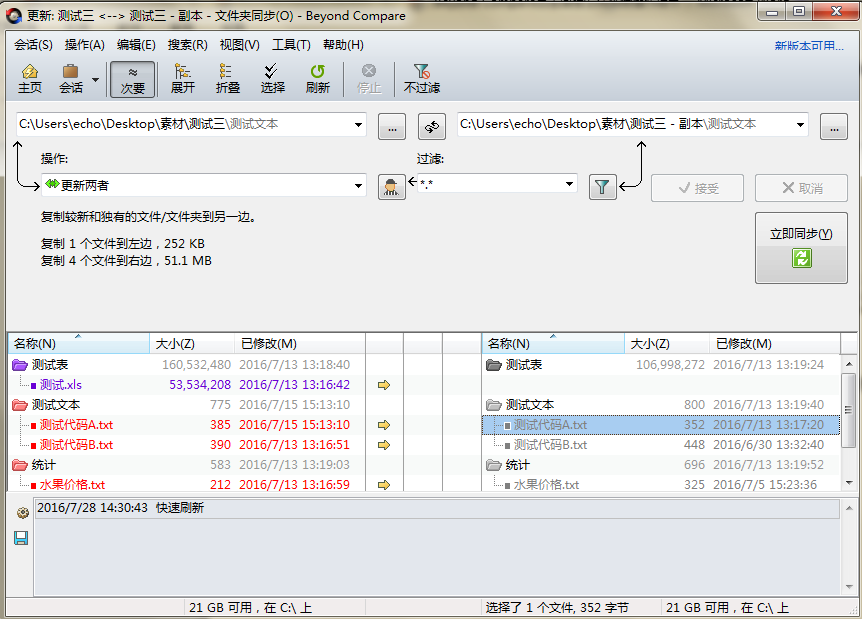
Task: Refresh the comparison with the 刷新 icon
Action: (318, 78)
